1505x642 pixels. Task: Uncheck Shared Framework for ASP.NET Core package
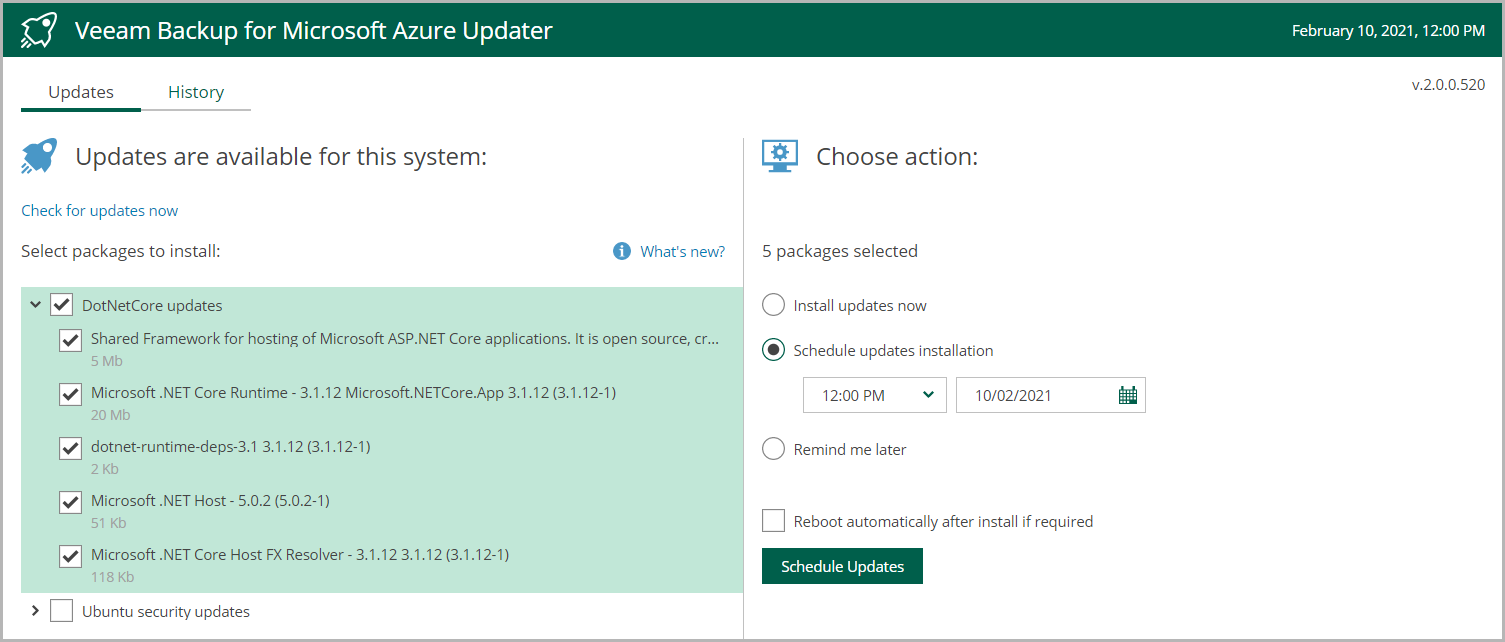click(x=70, y=340)
